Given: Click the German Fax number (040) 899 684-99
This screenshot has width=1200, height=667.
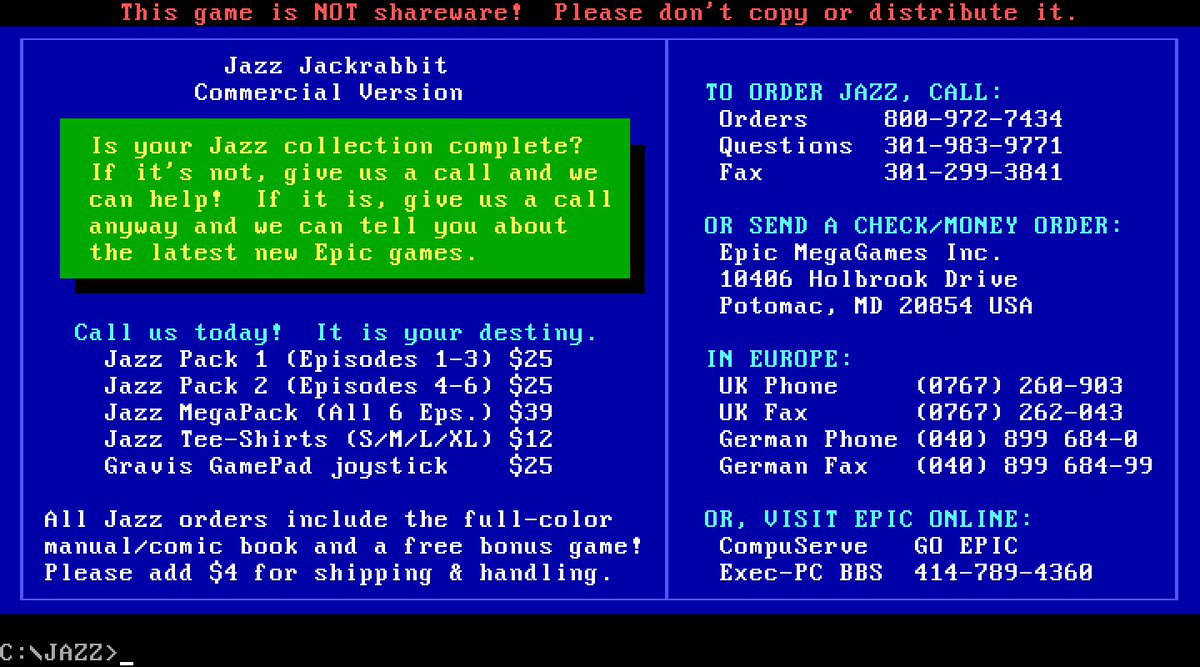Looking at the screenshot, I should pos(1033,466).
